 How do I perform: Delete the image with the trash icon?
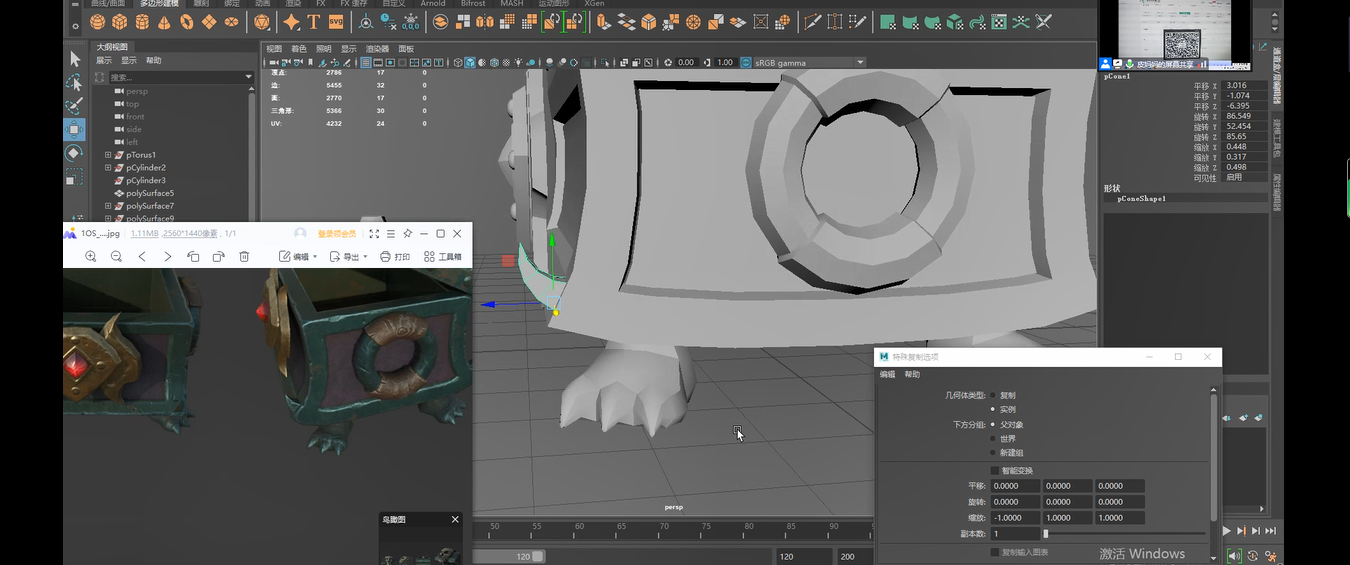click(244, 257)
